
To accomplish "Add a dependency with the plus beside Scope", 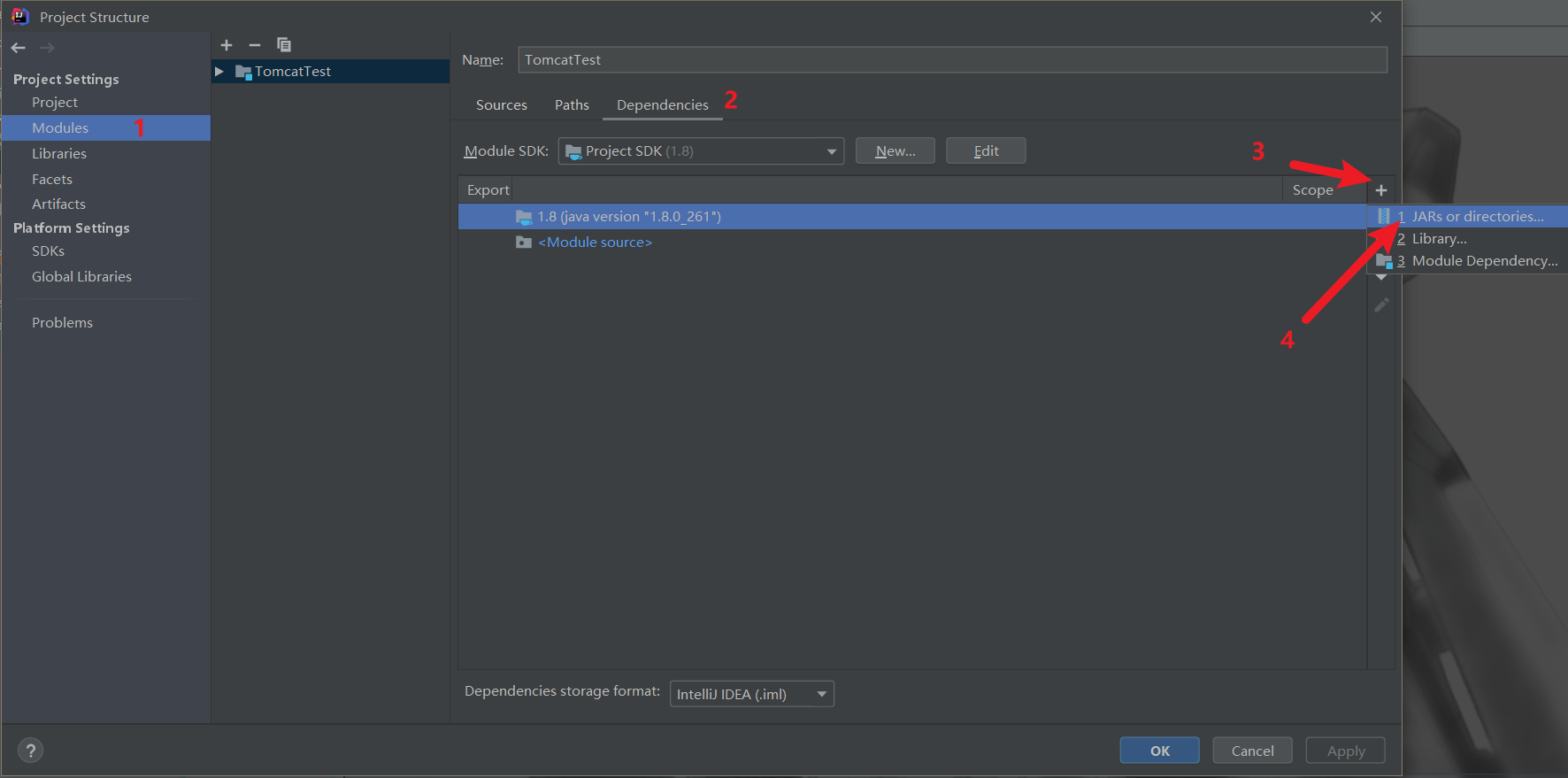I will click(1381, 190).
